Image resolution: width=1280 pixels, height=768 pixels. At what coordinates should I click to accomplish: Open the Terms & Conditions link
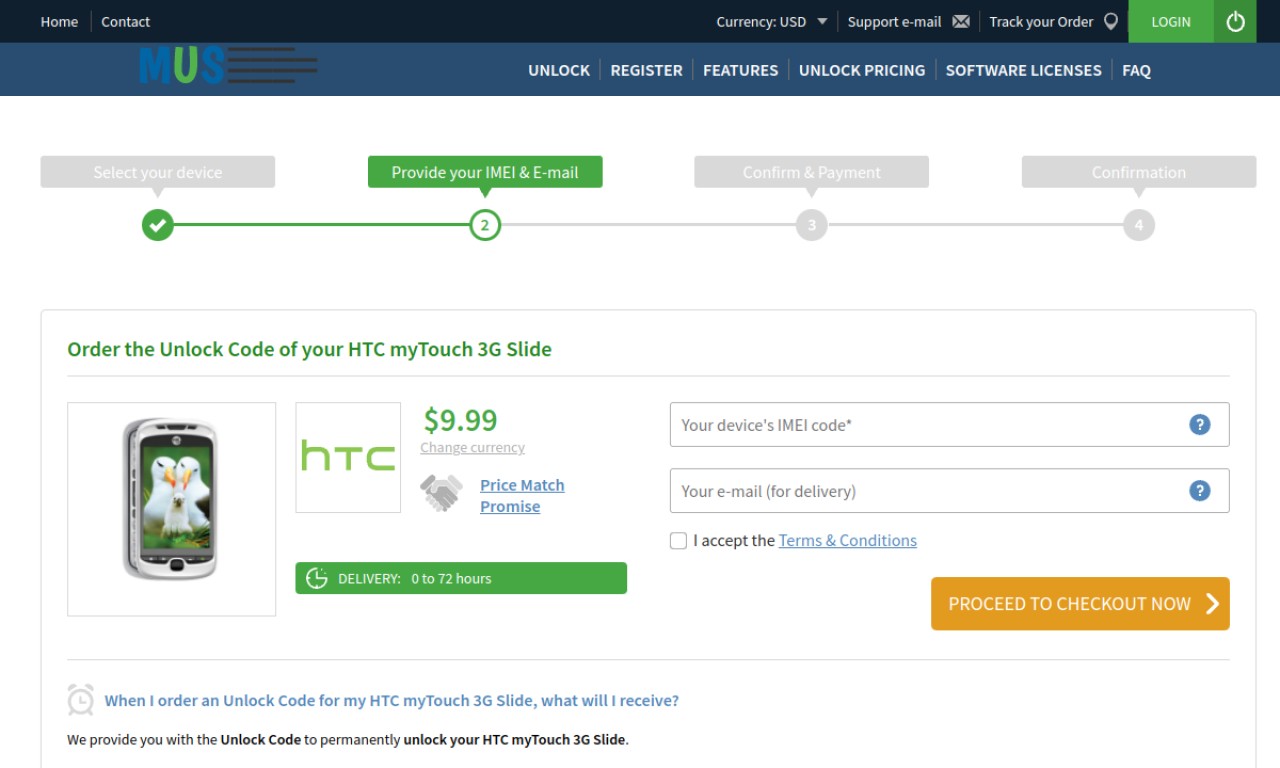[x=848, y=540]
